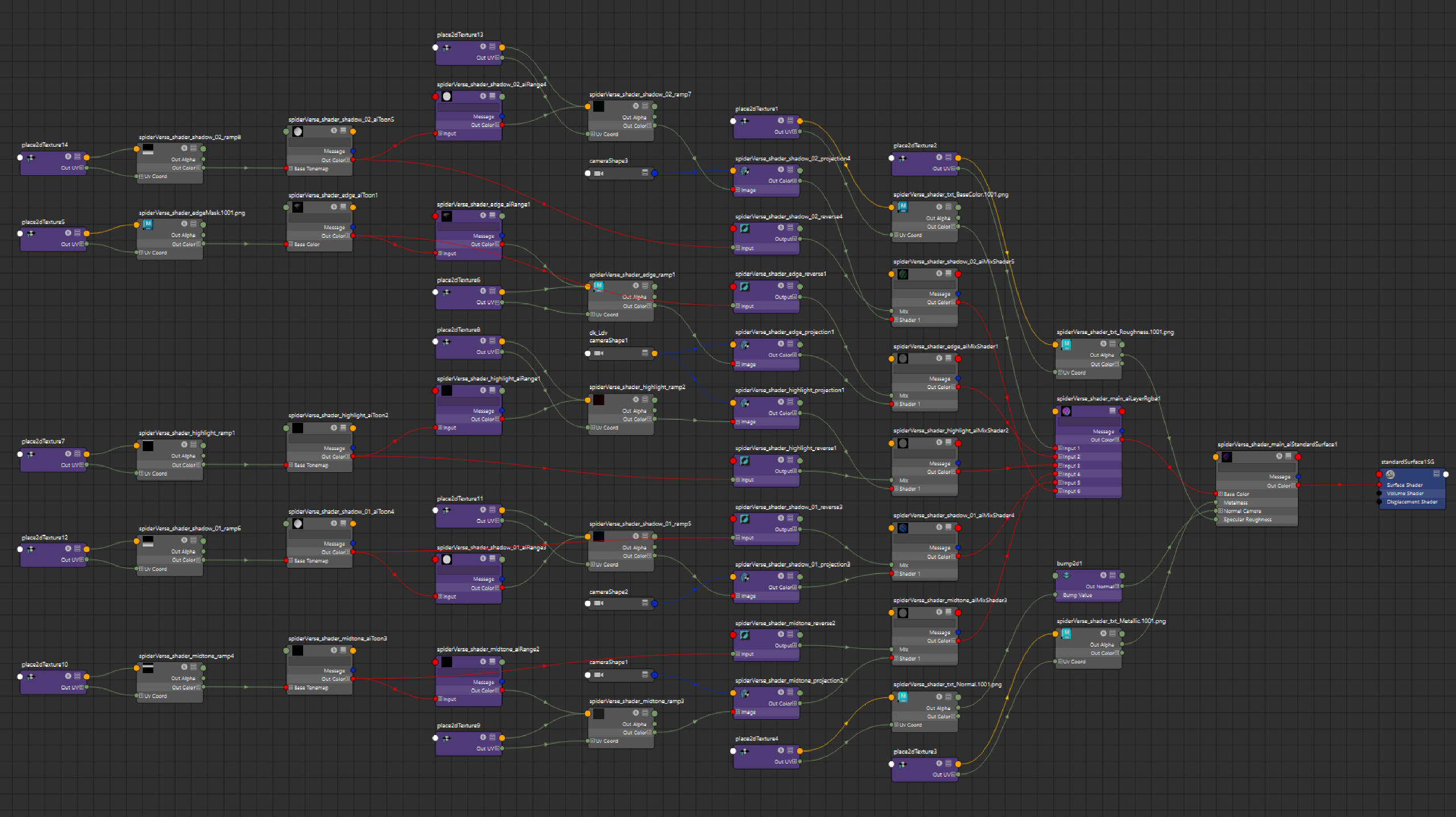Expand Base Color attribute on aiStandardSurface1 node
This screenshot has height=817, width=1456.
[1221, 494]
